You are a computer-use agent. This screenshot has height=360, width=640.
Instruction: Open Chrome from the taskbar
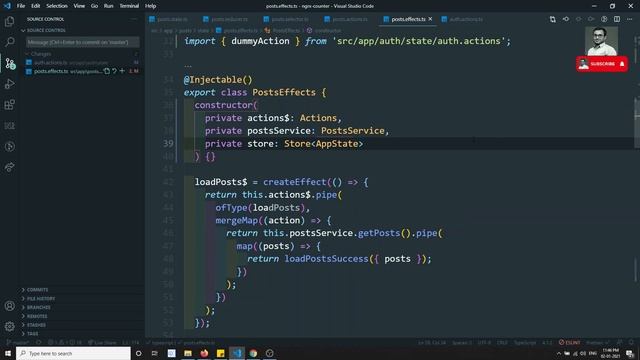click(x=253, y=353)
